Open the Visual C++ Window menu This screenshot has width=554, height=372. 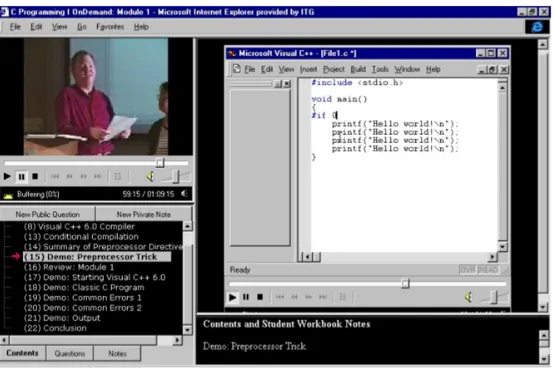pyautogui.click(x=407, y=69)
